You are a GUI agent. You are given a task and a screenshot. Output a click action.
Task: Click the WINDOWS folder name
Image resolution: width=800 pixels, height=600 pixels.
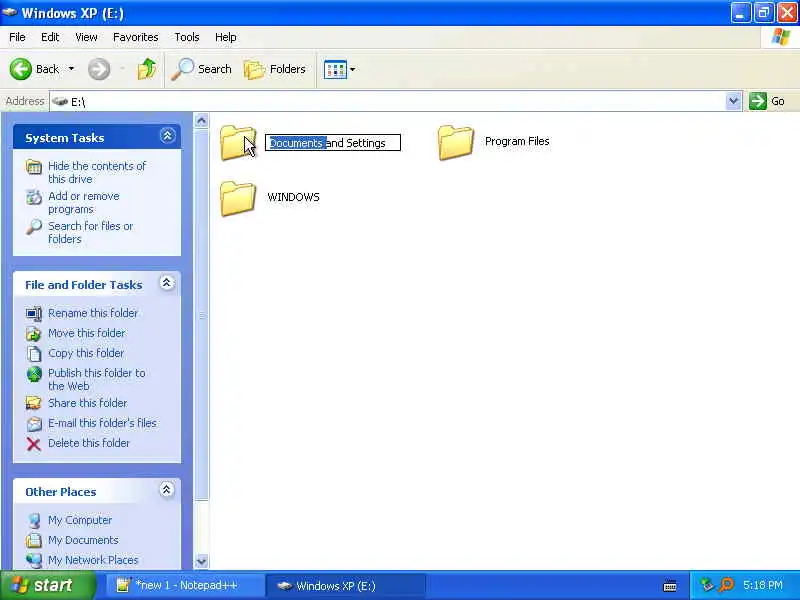tap(293, 197)
